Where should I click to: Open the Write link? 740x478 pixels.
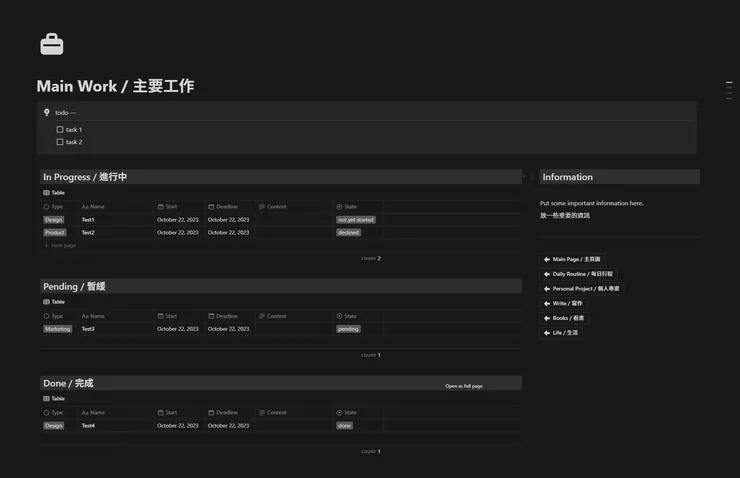(564, 303)
